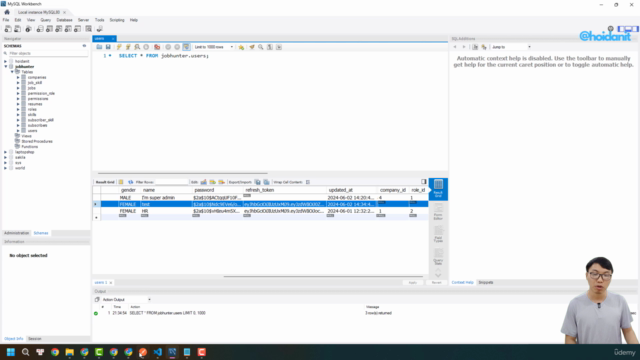Click the Insert new row icon
Viewport: 640px width, 360px height.
[x=213, y=182]
